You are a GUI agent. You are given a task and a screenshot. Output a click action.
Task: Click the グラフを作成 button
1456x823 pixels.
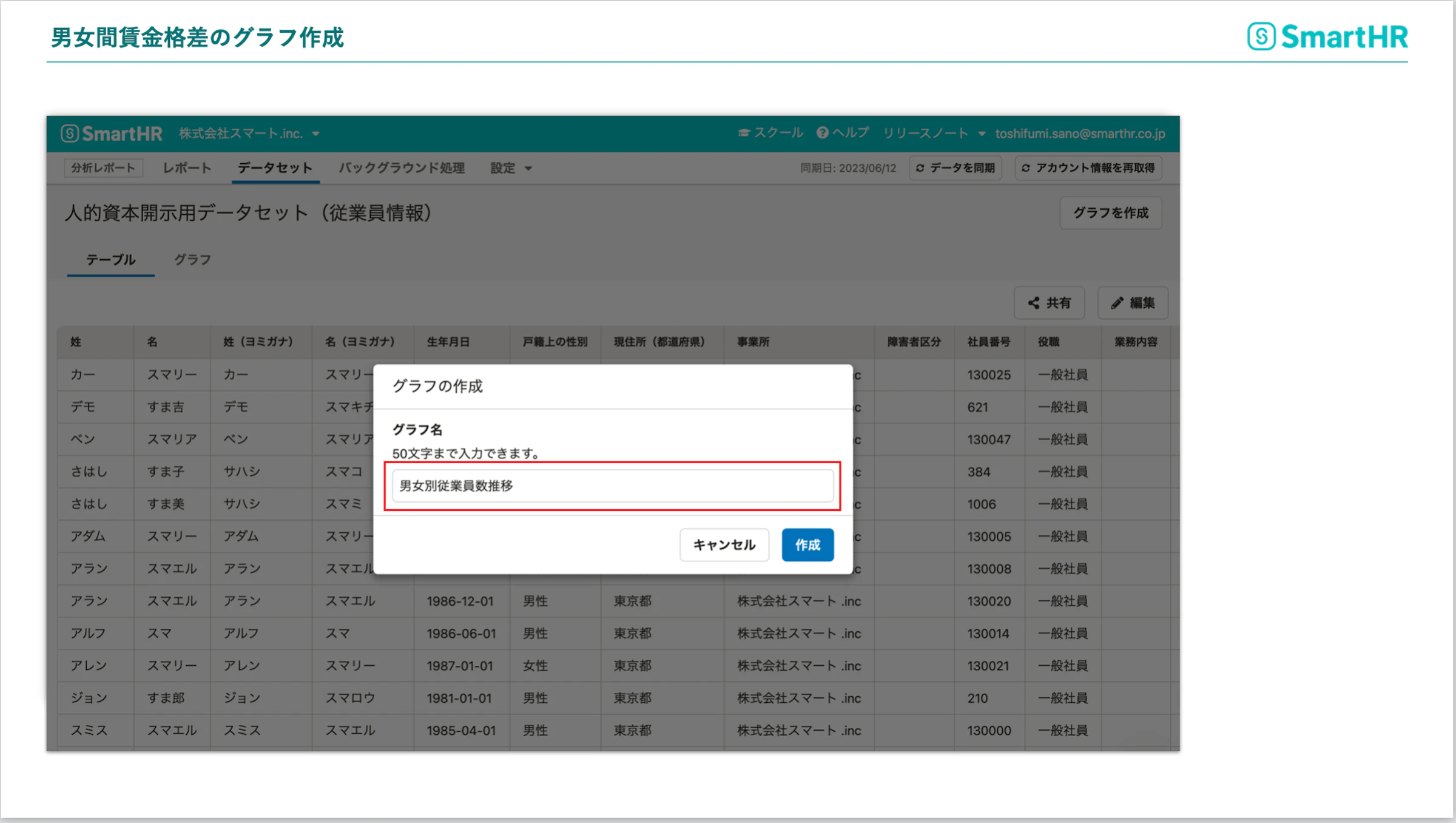coord(1111,213)
